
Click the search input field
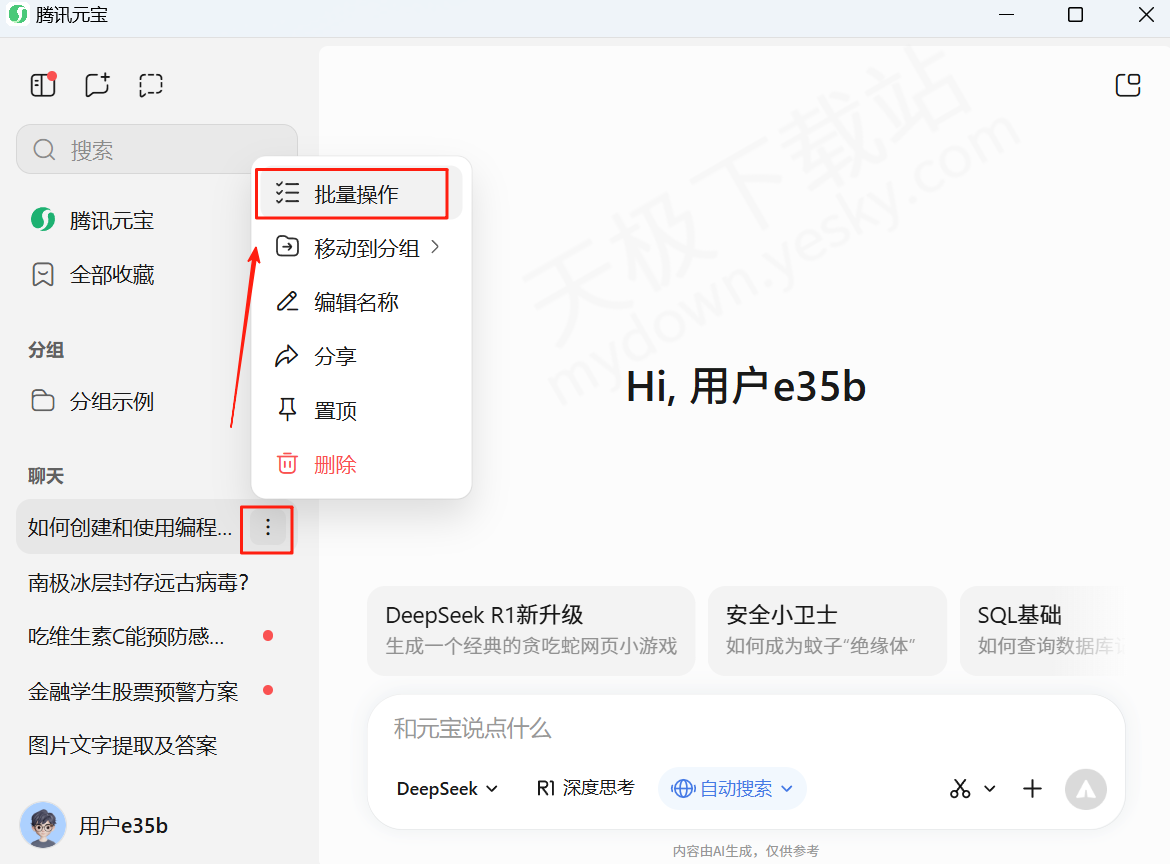[x=157, y=150]
